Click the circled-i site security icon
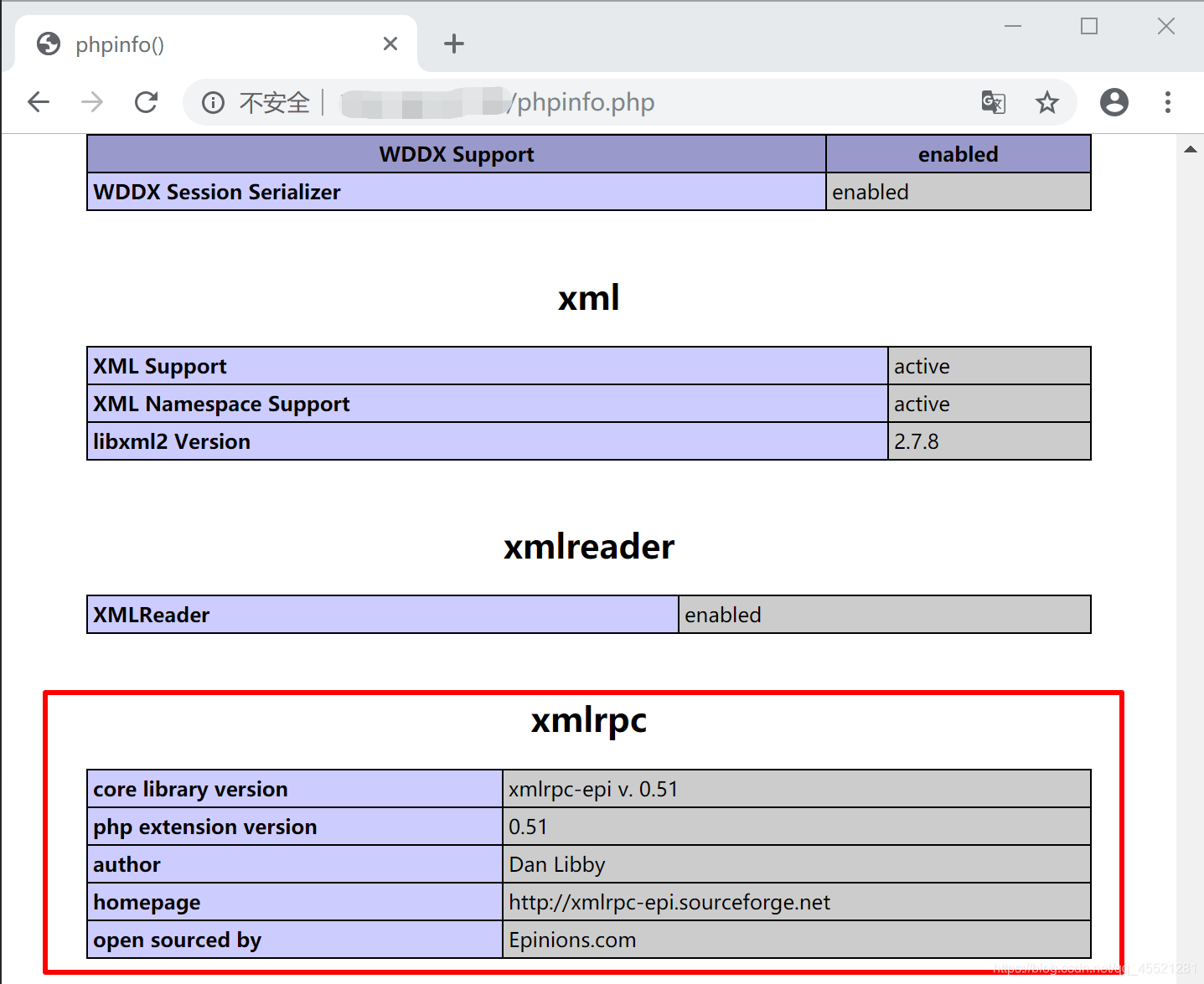This screenshot has height=984, width=1204. click(x=213, y=101)
